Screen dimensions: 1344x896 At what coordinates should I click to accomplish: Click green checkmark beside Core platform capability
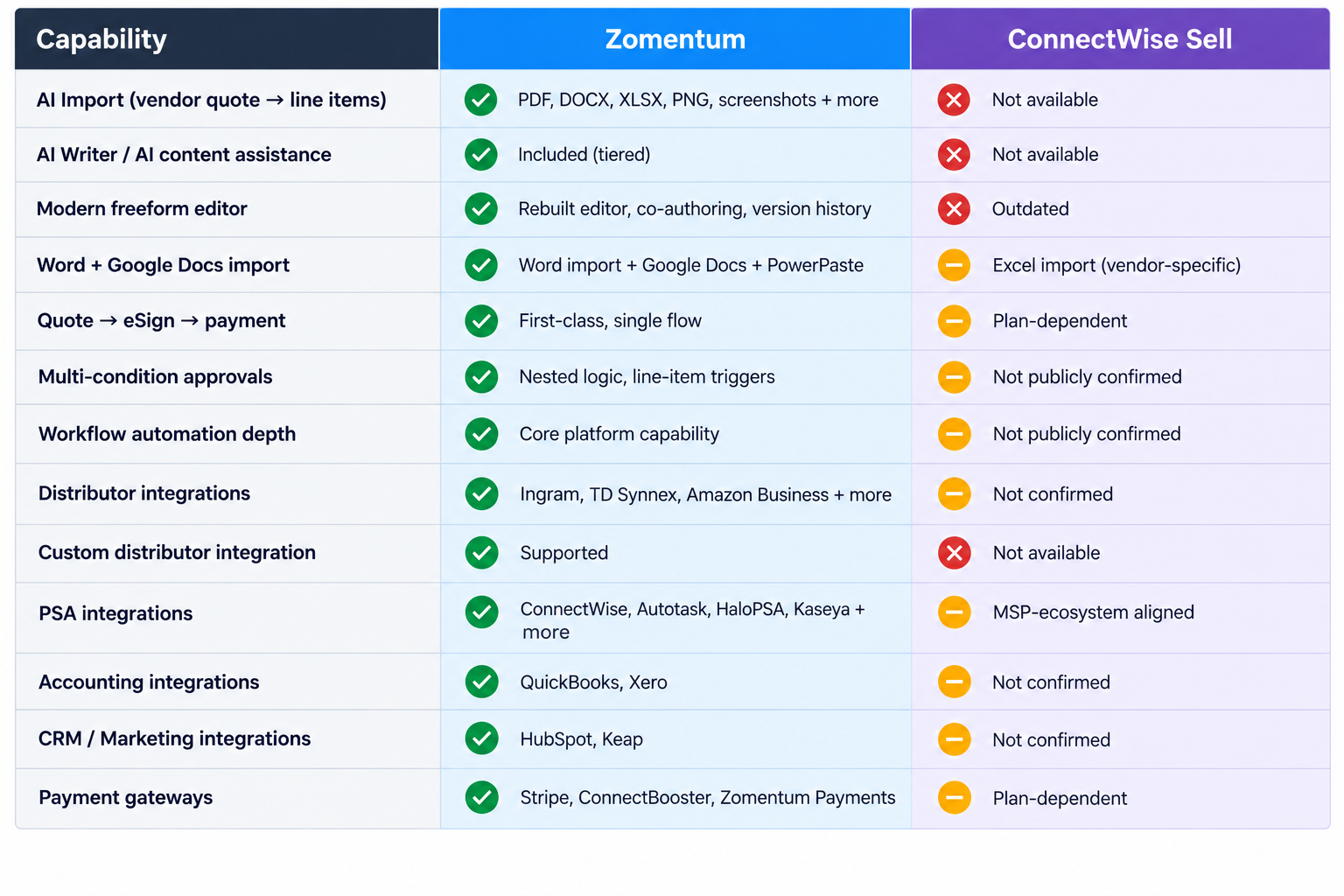[x=481, y=434]
